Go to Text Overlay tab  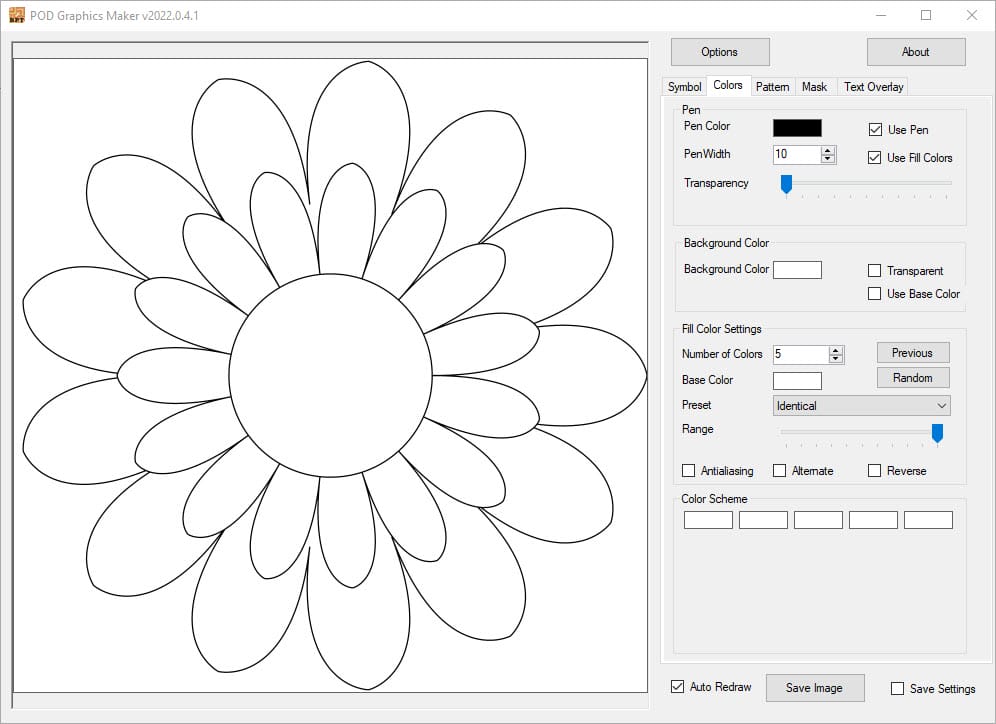pos(873,87)
